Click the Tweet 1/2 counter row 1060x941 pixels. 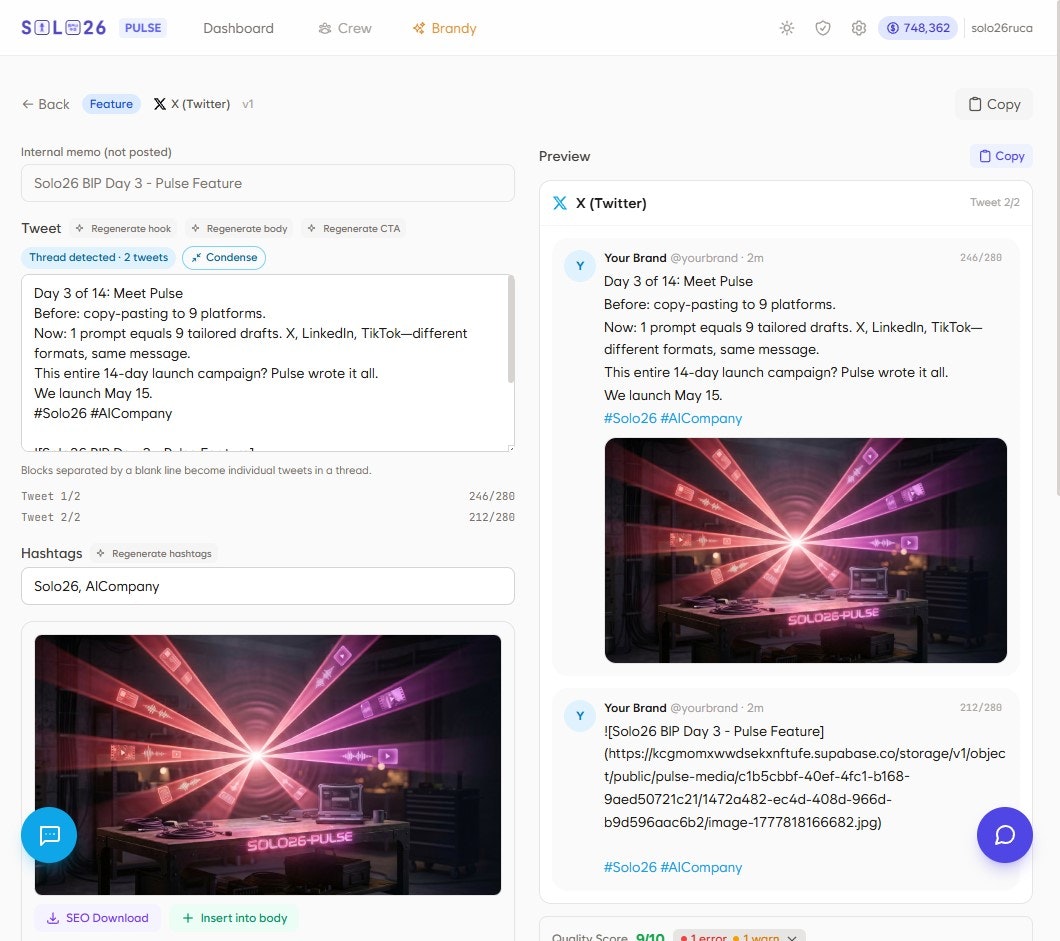pos(268,496)
